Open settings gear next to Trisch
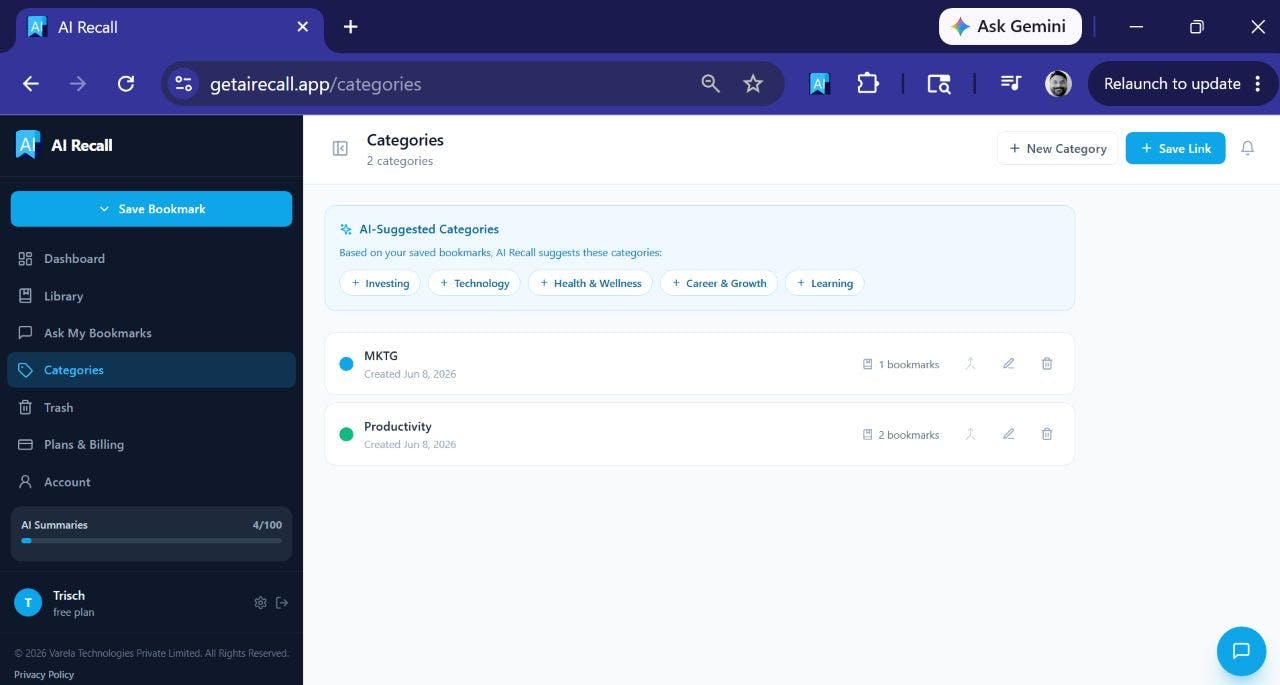The width and height of the screenshot is (1280, 685). [260, 603]
